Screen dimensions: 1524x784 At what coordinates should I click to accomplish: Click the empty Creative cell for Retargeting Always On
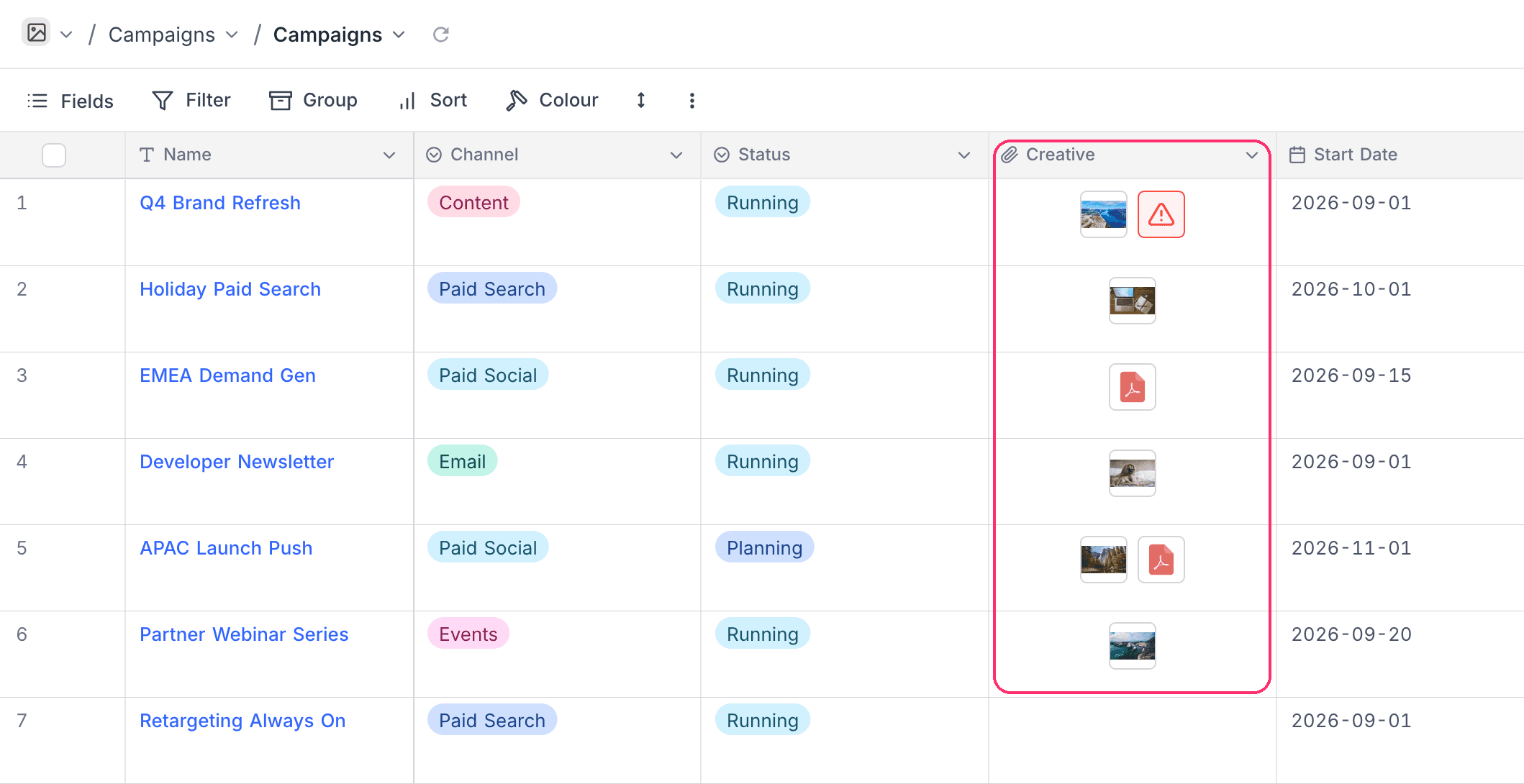pos(1133,741)
